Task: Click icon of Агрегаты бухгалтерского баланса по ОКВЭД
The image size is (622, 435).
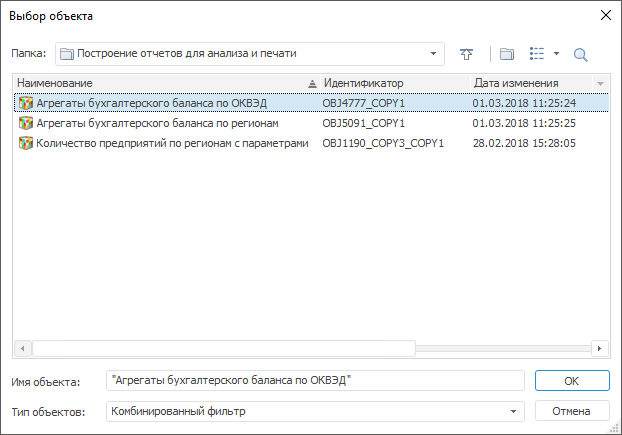Action: (26, 103)
